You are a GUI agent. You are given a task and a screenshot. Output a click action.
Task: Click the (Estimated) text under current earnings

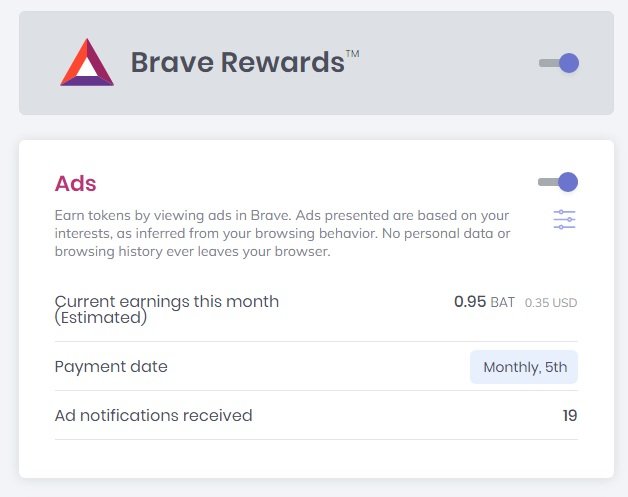click(x=100, y=318)
